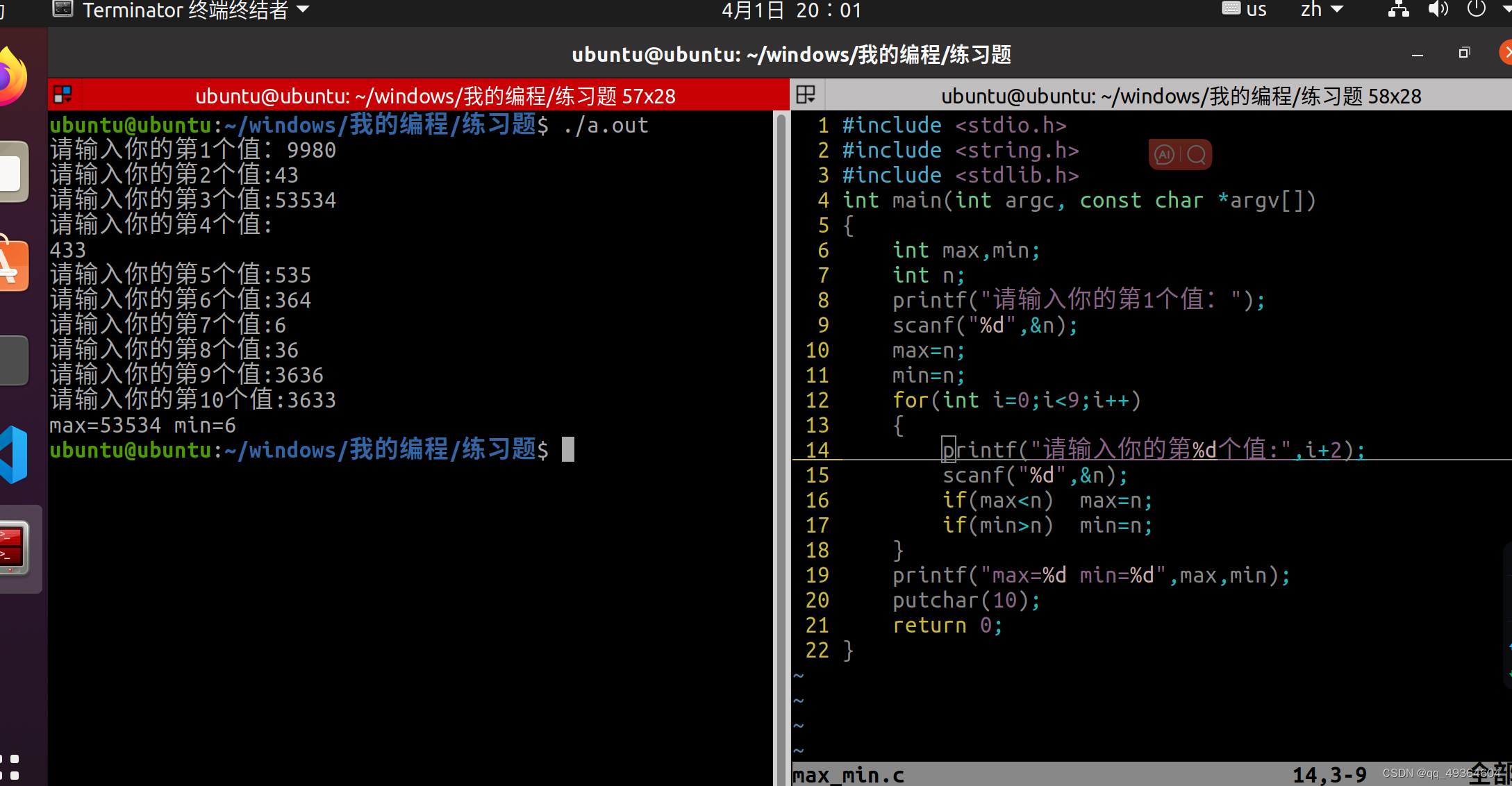
Task: Click the us keyboard layout indicator
Action: click(x=1245, y=10)
